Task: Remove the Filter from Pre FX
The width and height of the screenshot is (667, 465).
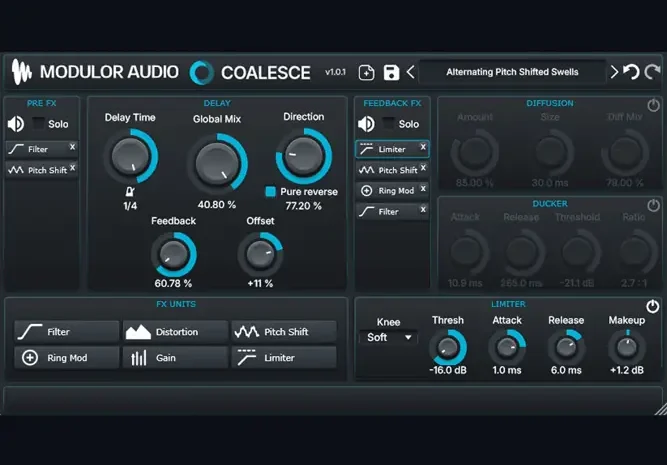Action: pos(72,147)
